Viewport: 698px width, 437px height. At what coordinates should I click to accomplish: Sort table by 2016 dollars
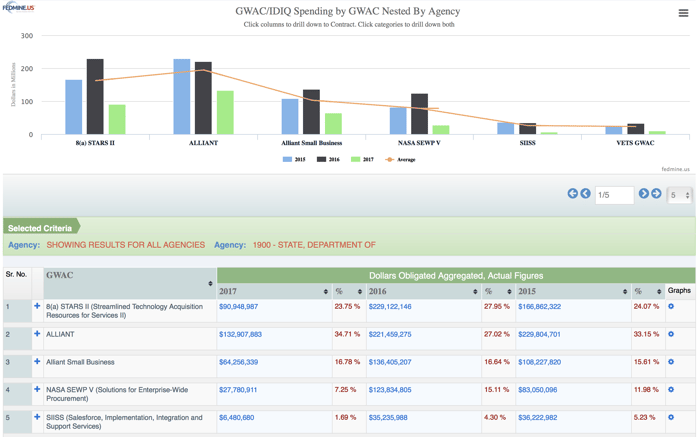point(475,291)
